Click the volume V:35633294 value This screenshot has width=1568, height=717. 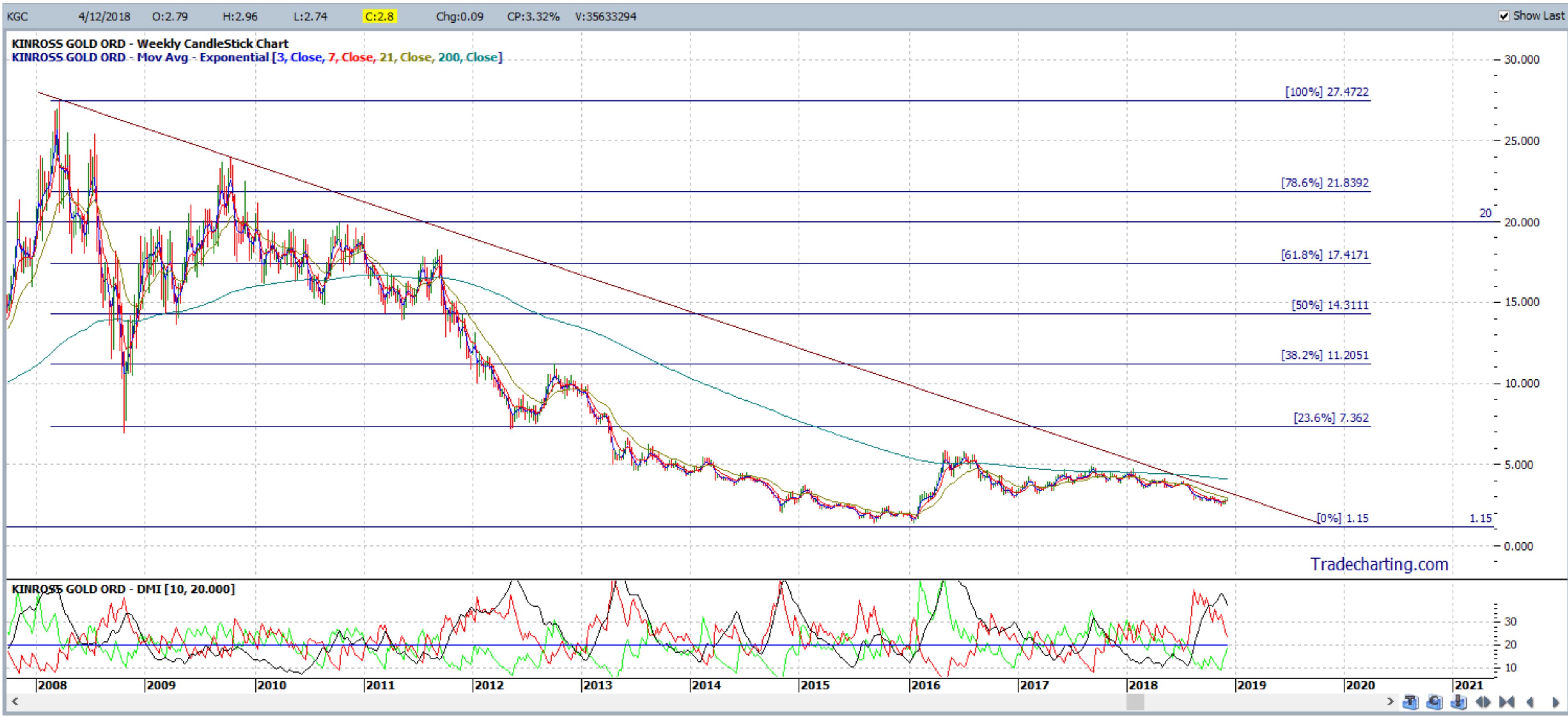click(x=606, y=16)
